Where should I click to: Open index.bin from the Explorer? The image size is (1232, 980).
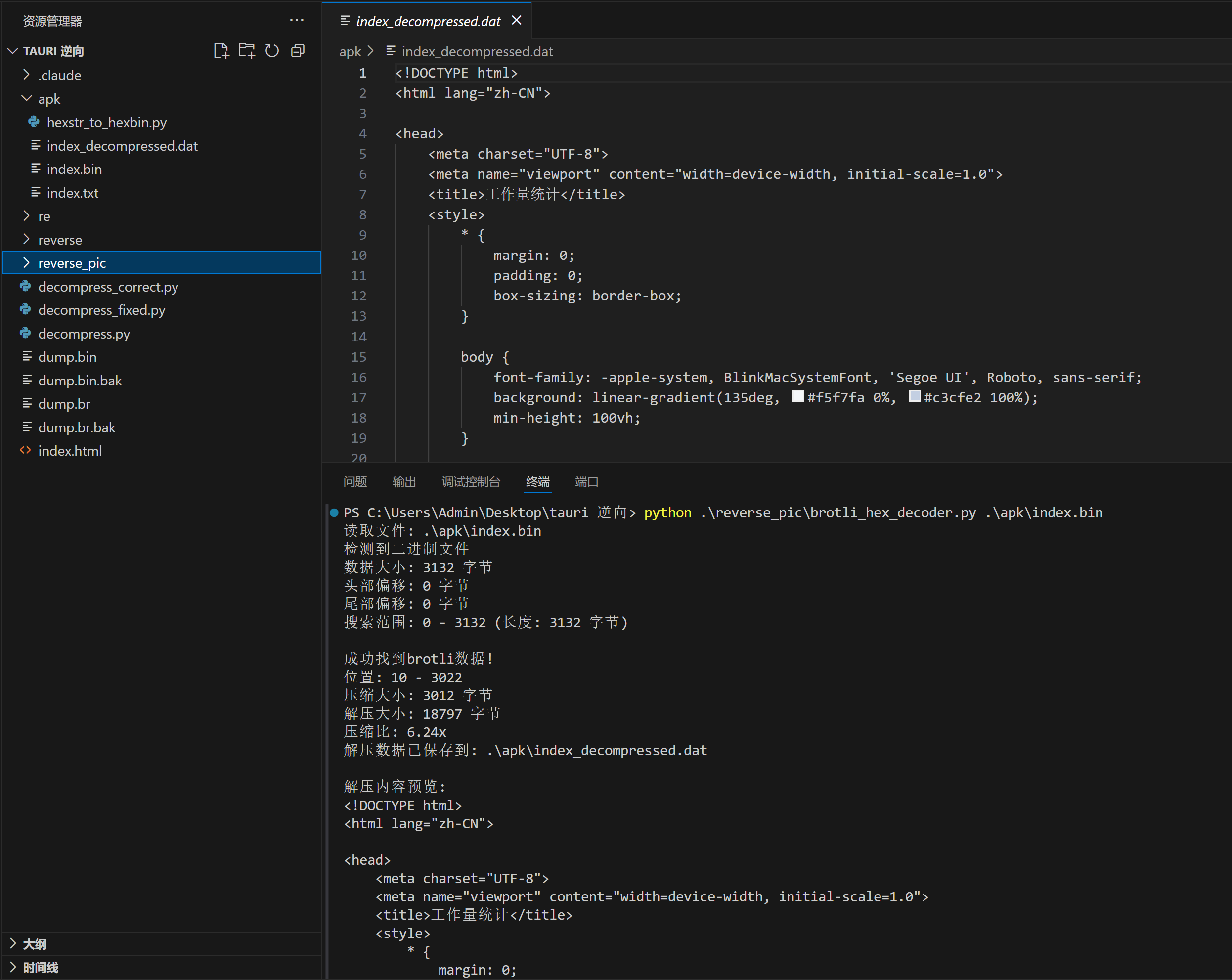tap(74, 169)
